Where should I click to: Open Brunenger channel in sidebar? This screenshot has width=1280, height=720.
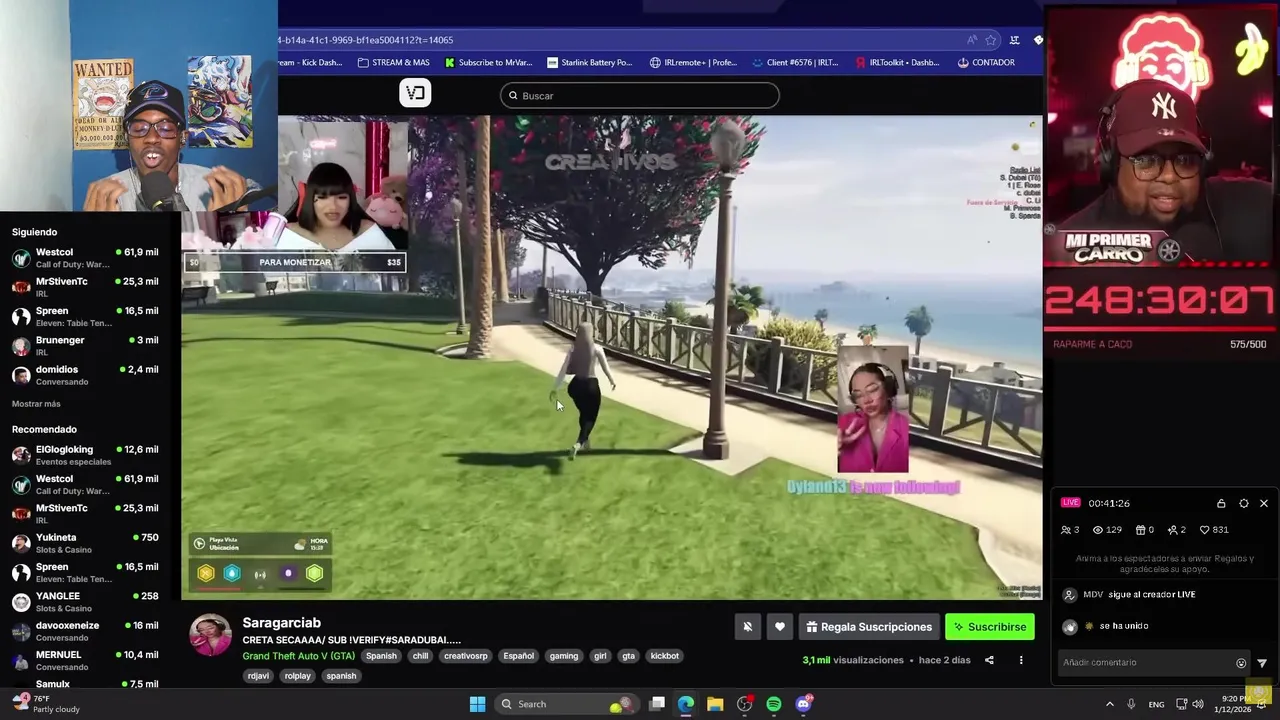[x=85, y=346]
